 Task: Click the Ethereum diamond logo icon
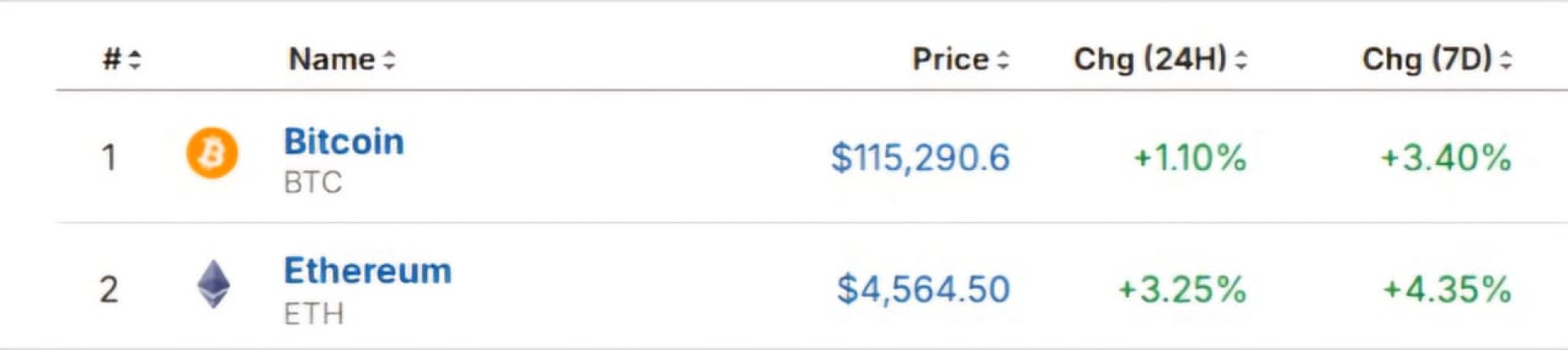click(213, 284)
